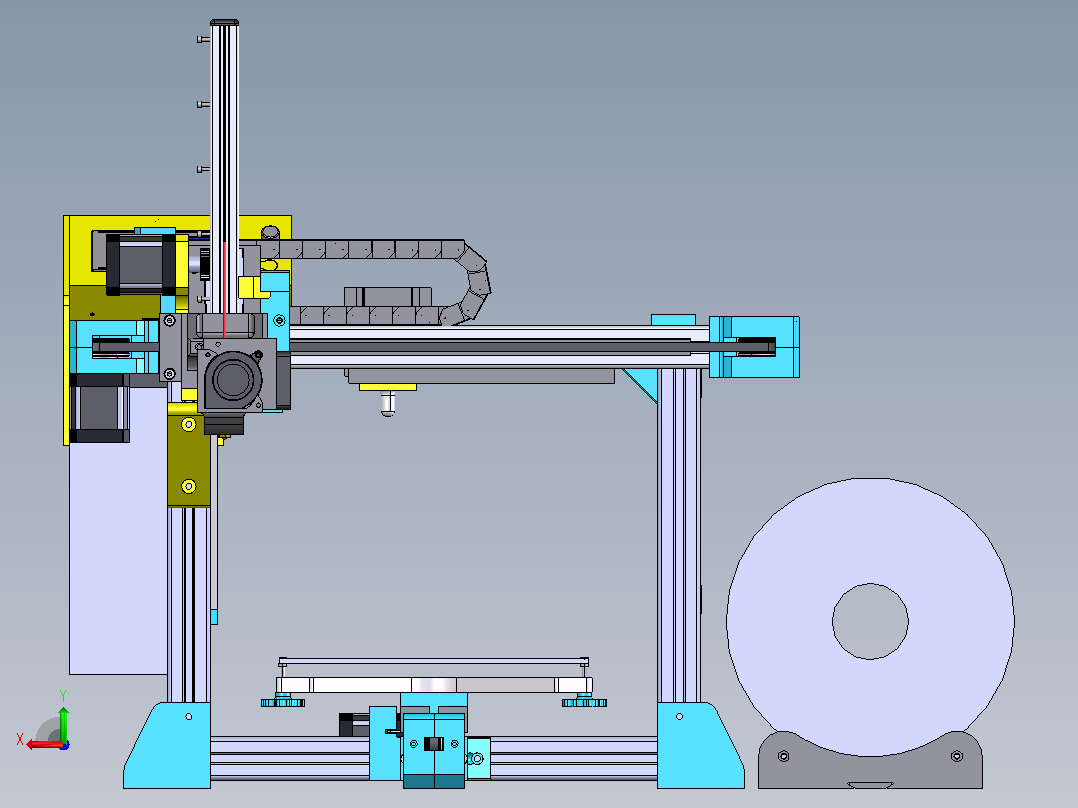Select the gray block below drag chain
1078x808 pixels.
pyautogui.click(x=388, y=296)
